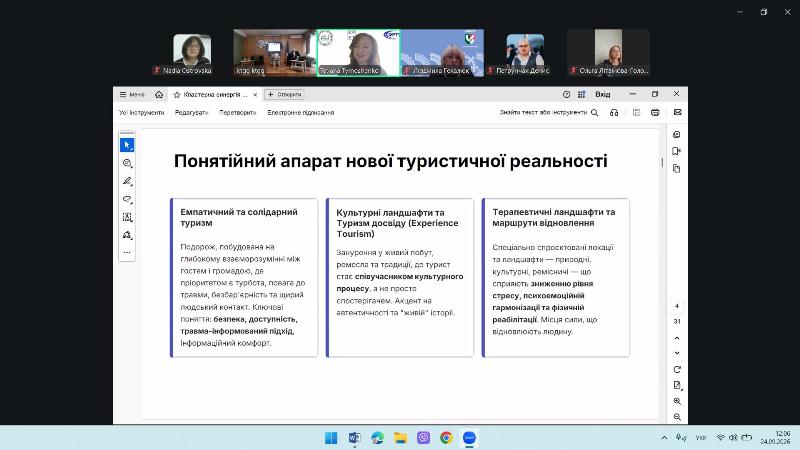Select Ольга Літвінова participant thumbnail
The width and height of the screenshot is (800, 450).
click(608, 53)
